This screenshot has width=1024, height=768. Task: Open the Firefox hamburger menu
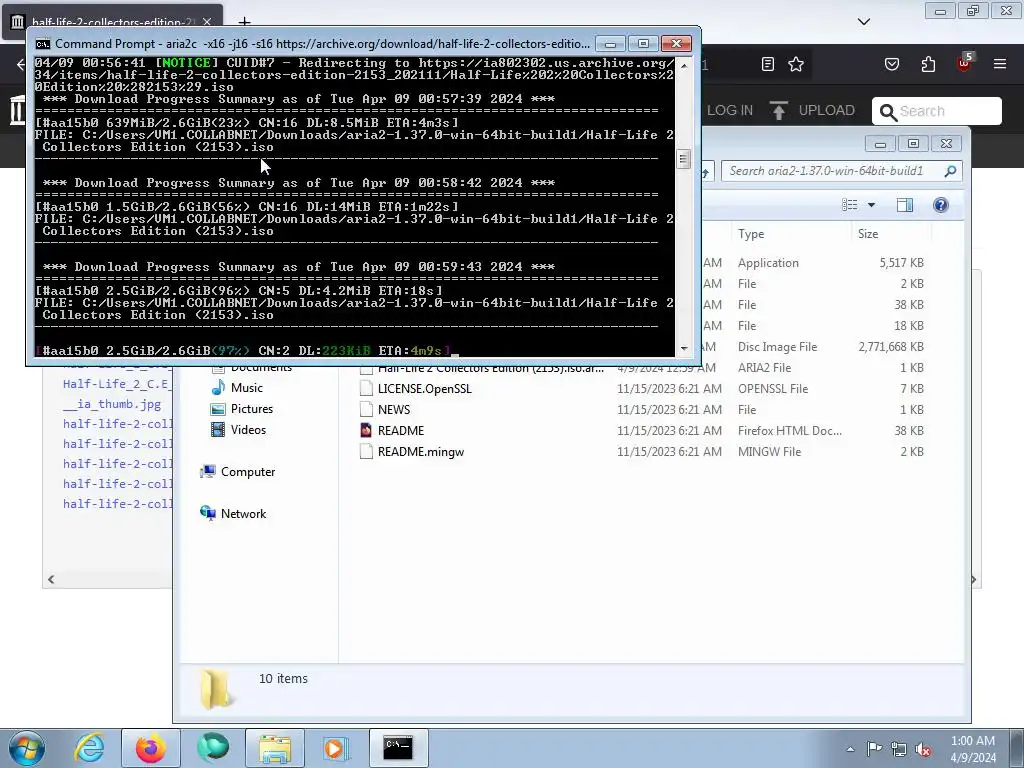click(x=1000, y=64)
